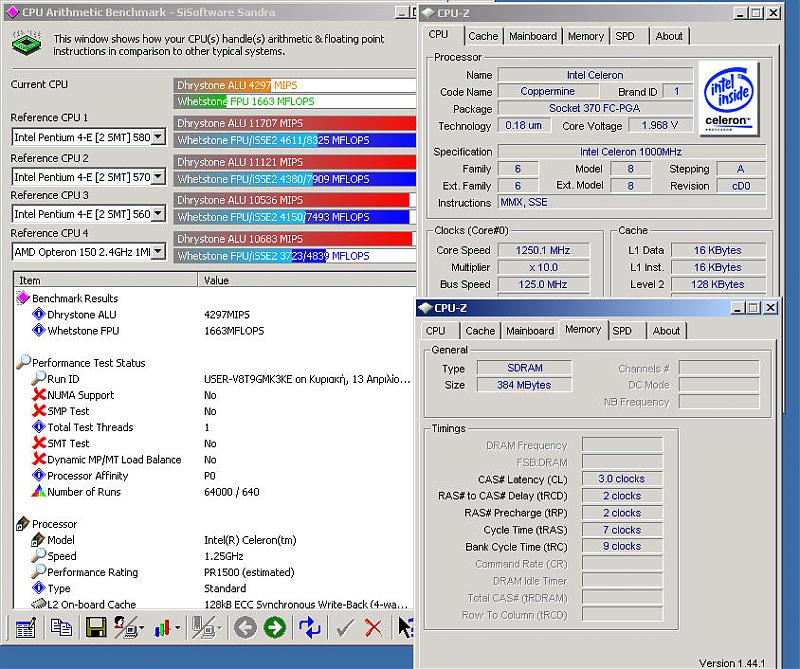Viewport: 800px width, 669px height.
Task: Click the red X icon beside SMP Test
Action: [x=39, y=411]
